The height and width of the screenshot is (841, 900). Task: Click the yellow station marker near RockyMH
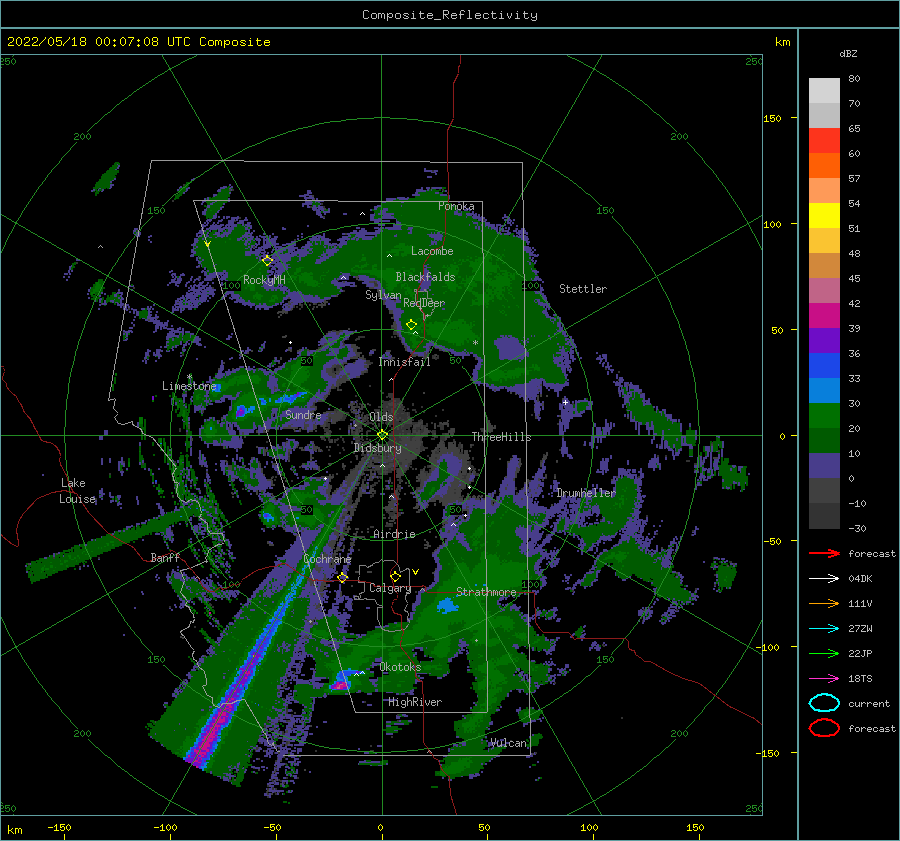click(267, 261)
